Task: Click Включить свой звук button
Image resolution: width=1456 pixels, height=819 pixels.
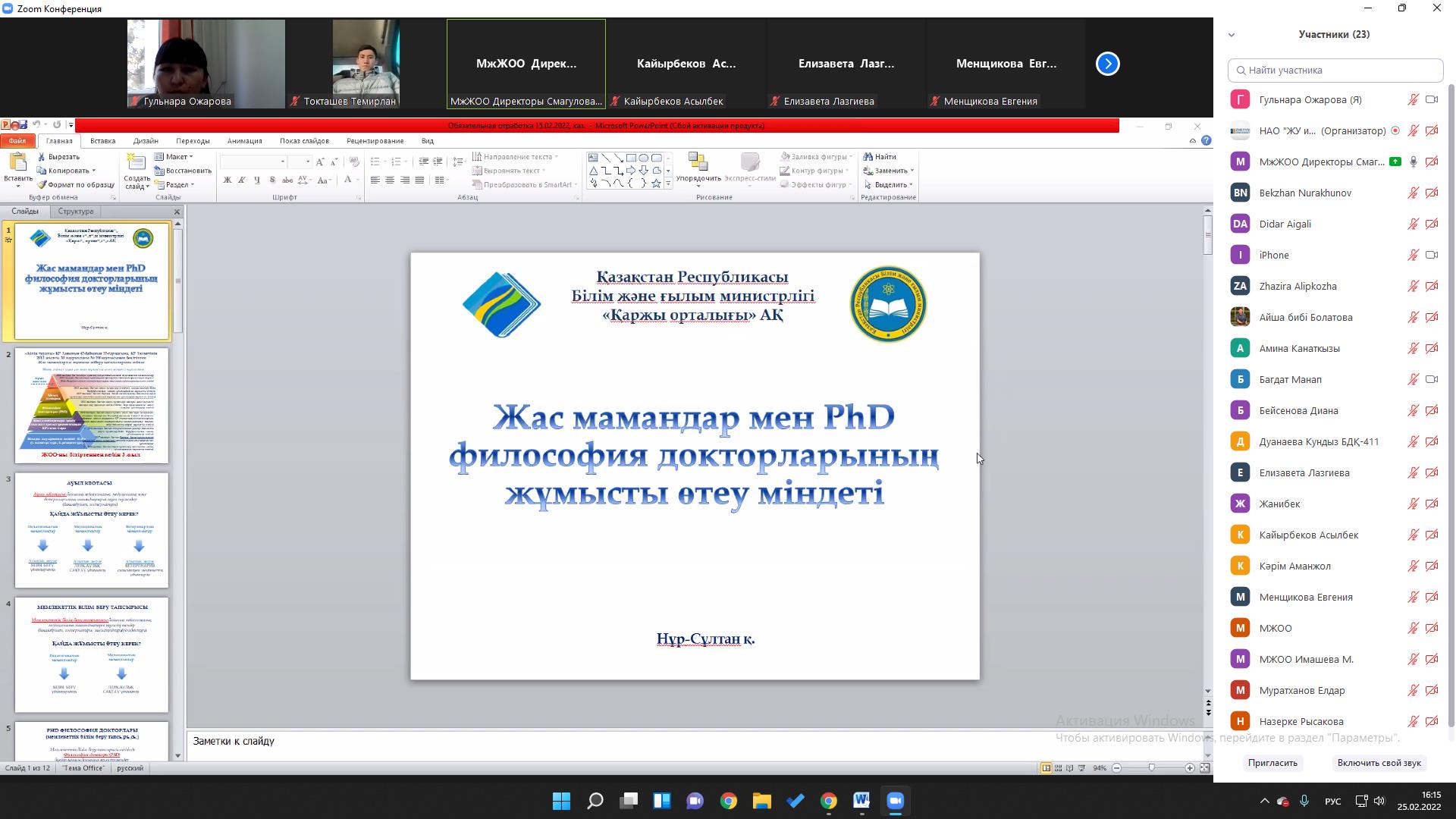Action: point(1379,763)
